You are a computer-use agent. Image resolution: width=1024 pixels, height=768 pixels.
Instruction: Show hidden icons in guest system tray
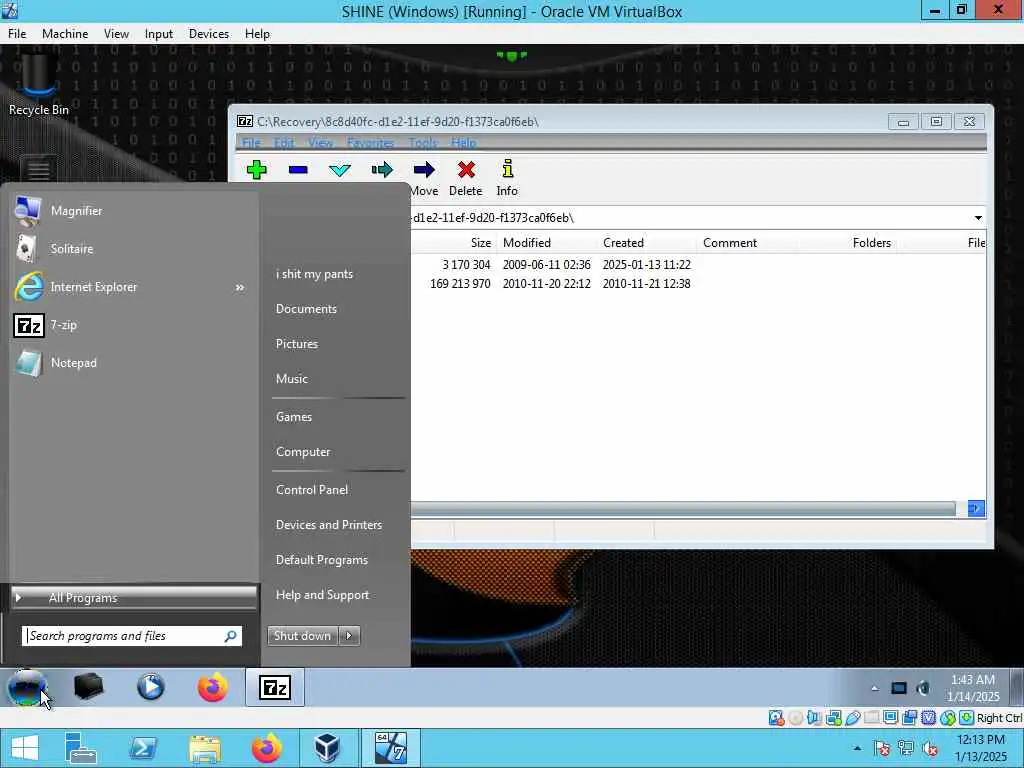tap(874, 688)
